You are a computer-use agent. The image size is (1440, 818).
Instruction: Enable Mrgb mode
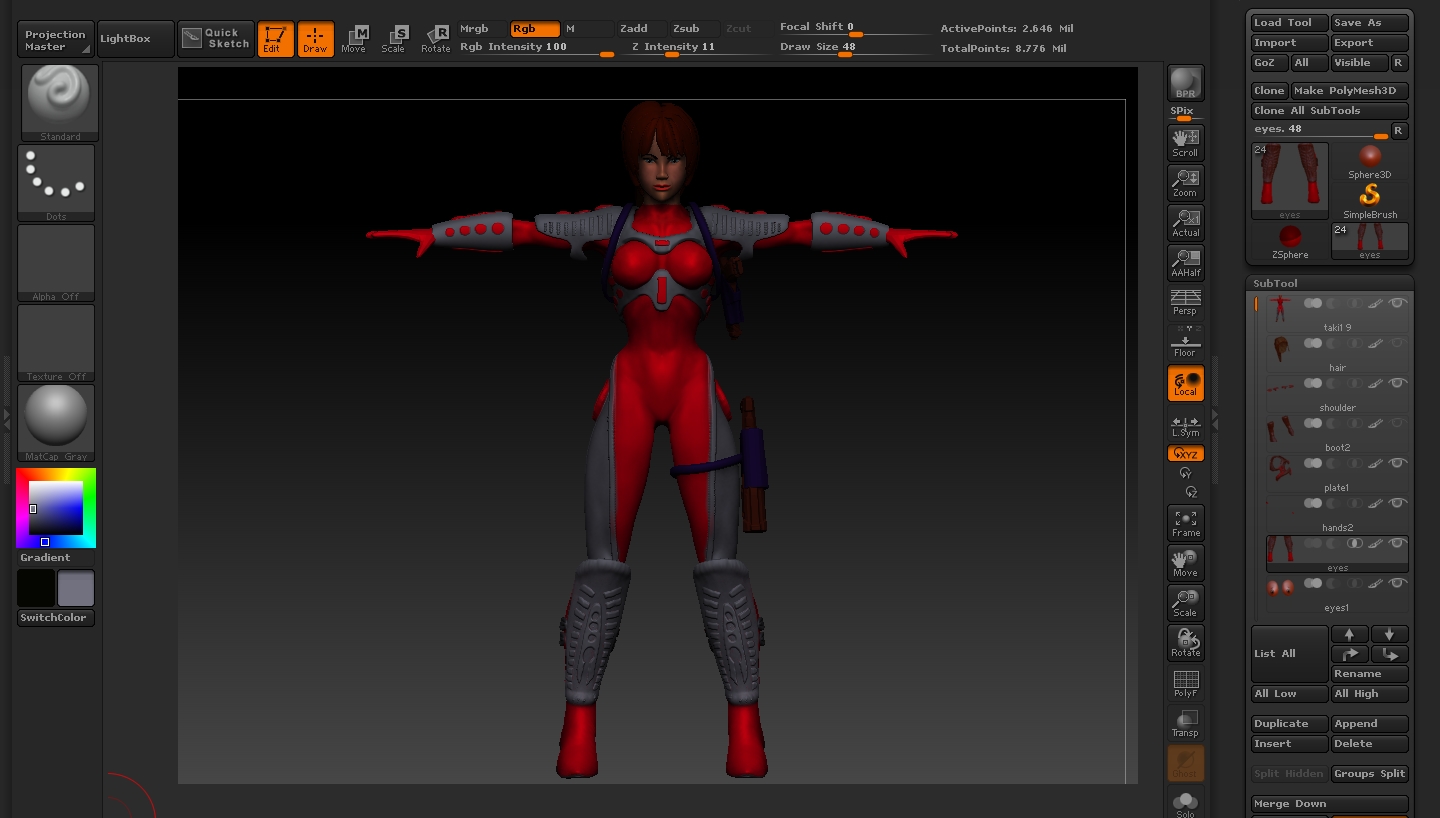(x=482, y=29)
